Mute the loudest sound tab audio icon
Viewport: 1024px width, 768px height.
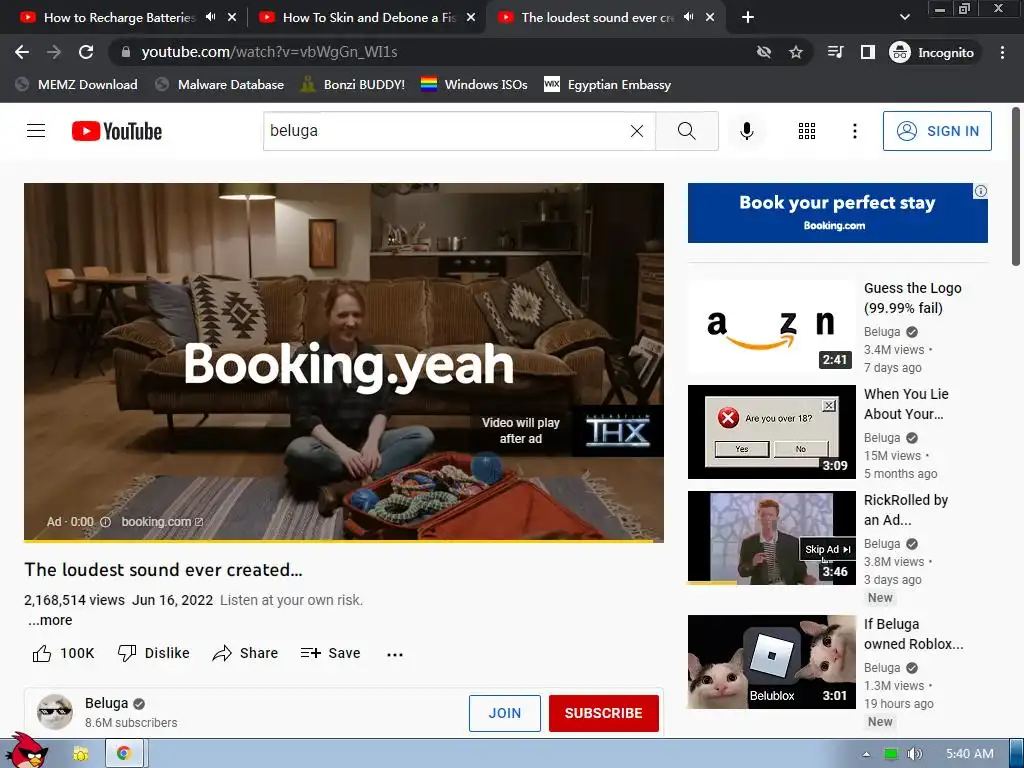[x=688, y=18]
